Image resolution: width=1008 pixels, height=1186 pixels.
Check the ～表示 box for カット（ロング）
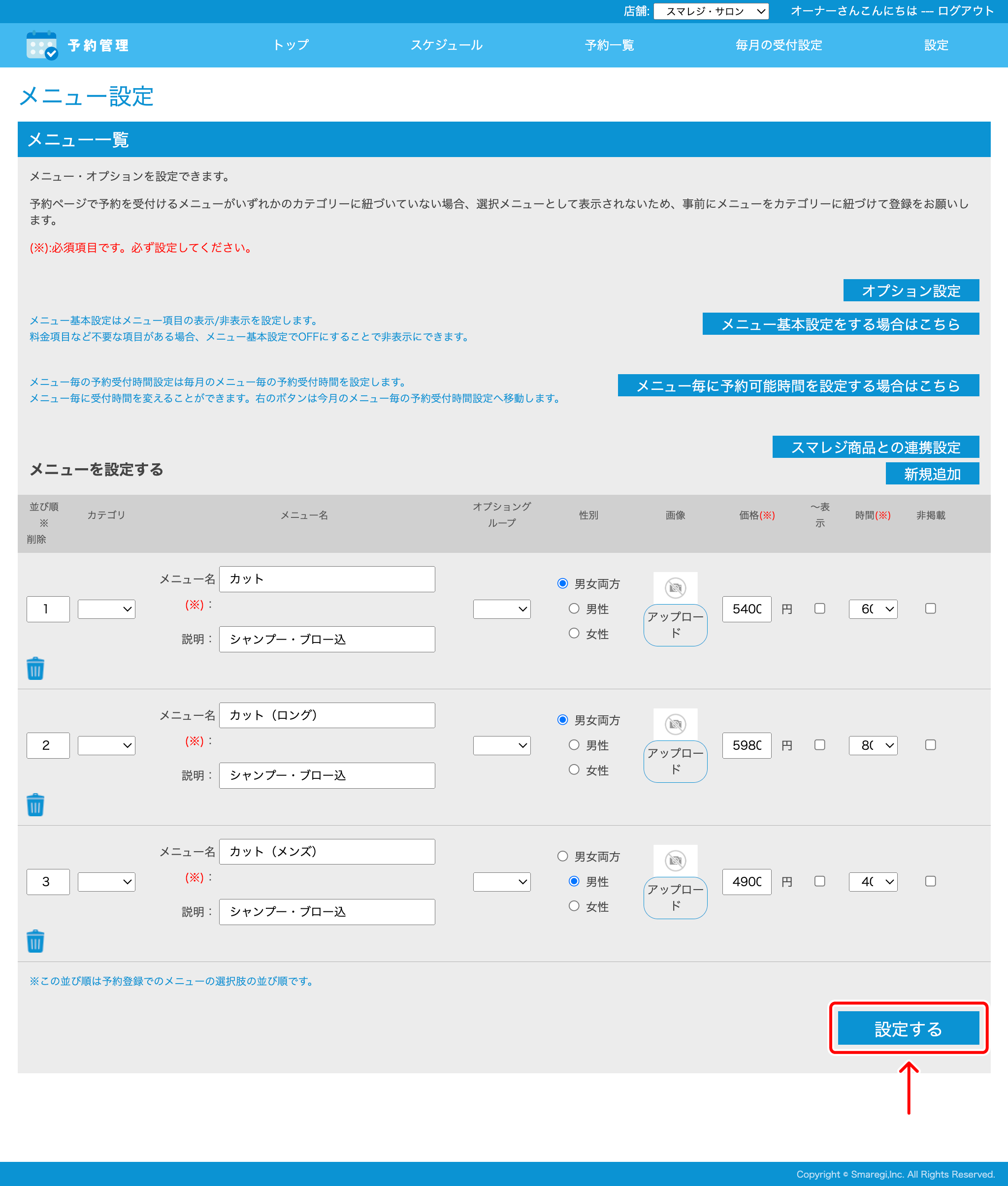[x=819, y=745]
